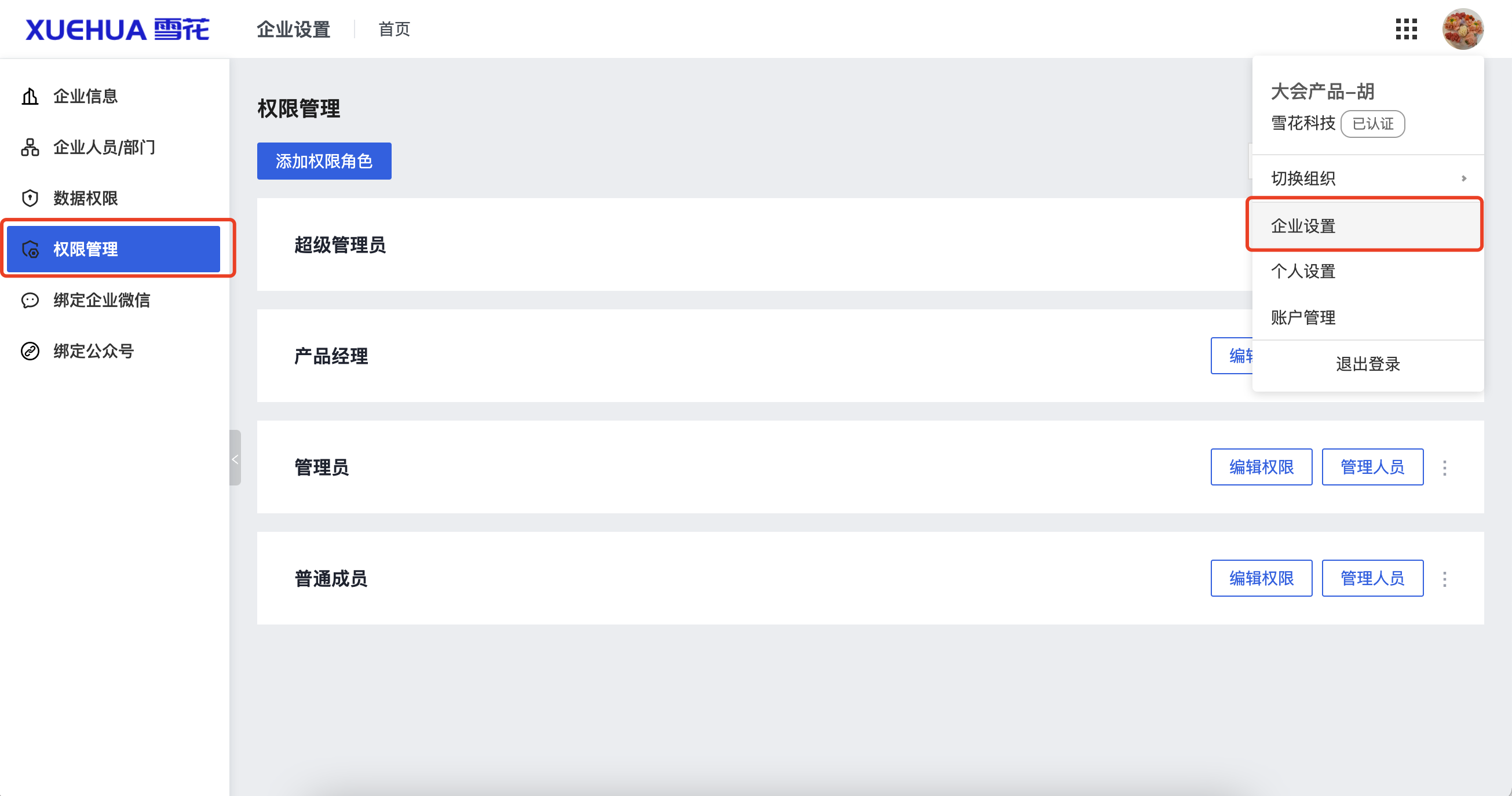Click the 添加权限角色 button
Viewport: 1512px width, 796px height.
pyautogui.click(x=324, y=162)
